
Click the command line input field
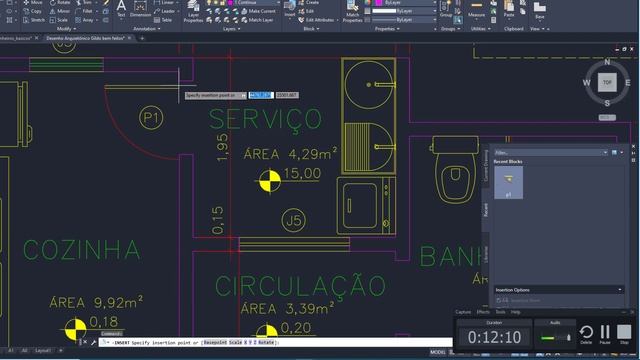276,342
